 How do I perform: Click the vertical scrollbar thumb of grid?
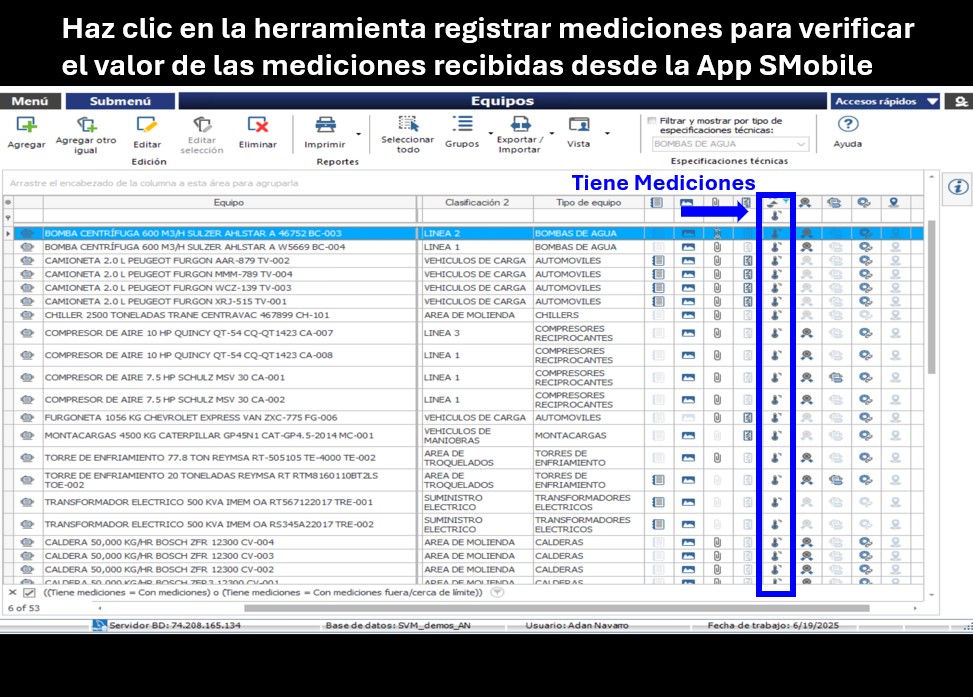[x=931, y=297]
